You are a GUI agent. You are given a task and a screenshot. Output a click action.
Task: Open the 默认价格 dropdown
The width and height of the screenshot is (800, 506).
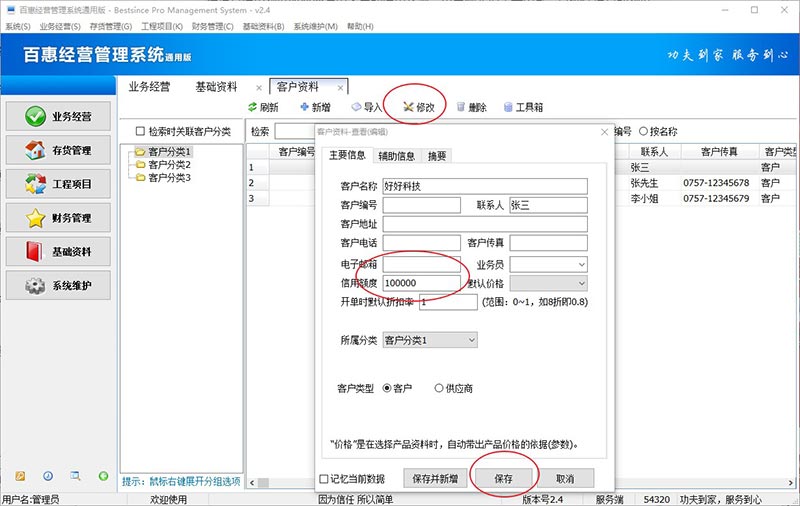pos(548,283)
